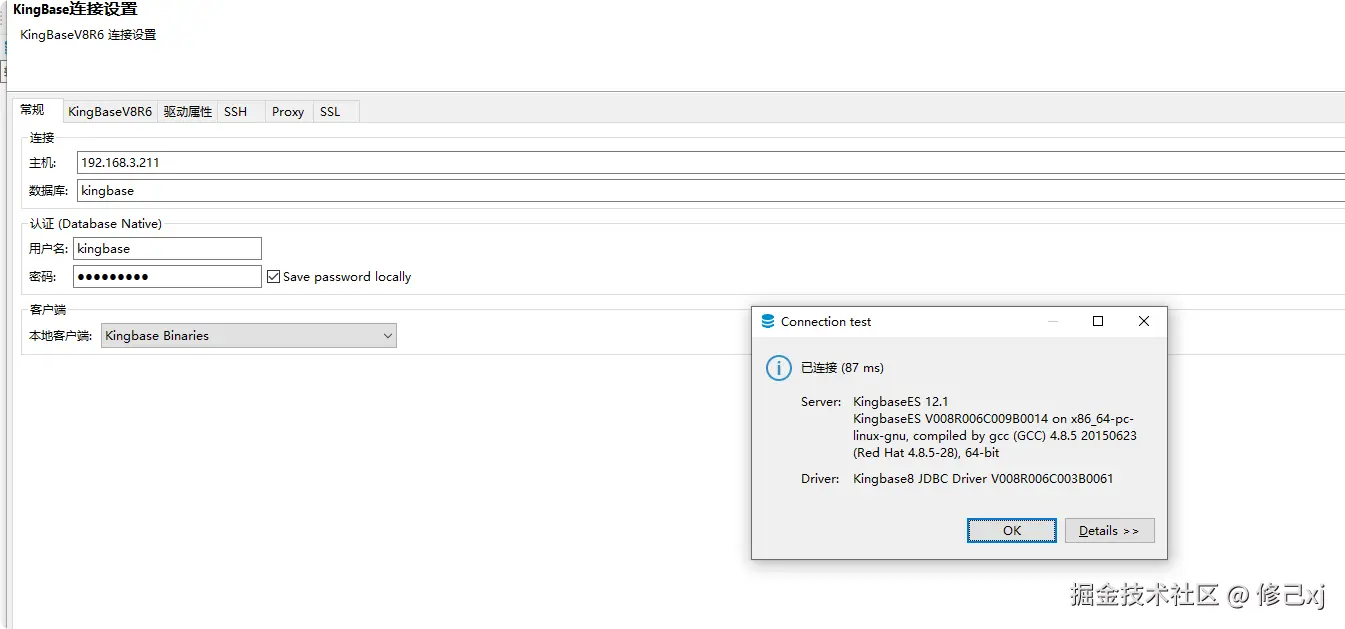The height and width of the screenshot is (629, 1345).
Task: Close the Connection test dialog
Action: coord(1144,322)
